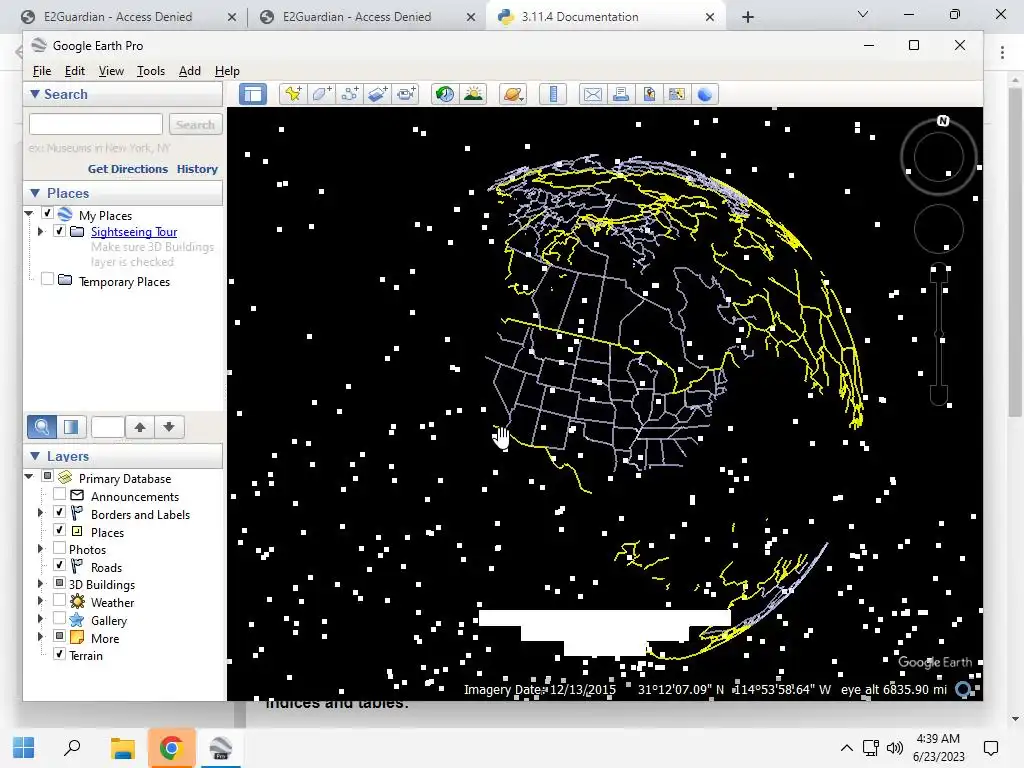Open the File menu
Image resolution: width=1024 pixels, height=768 pixels.
click(42, 71)
